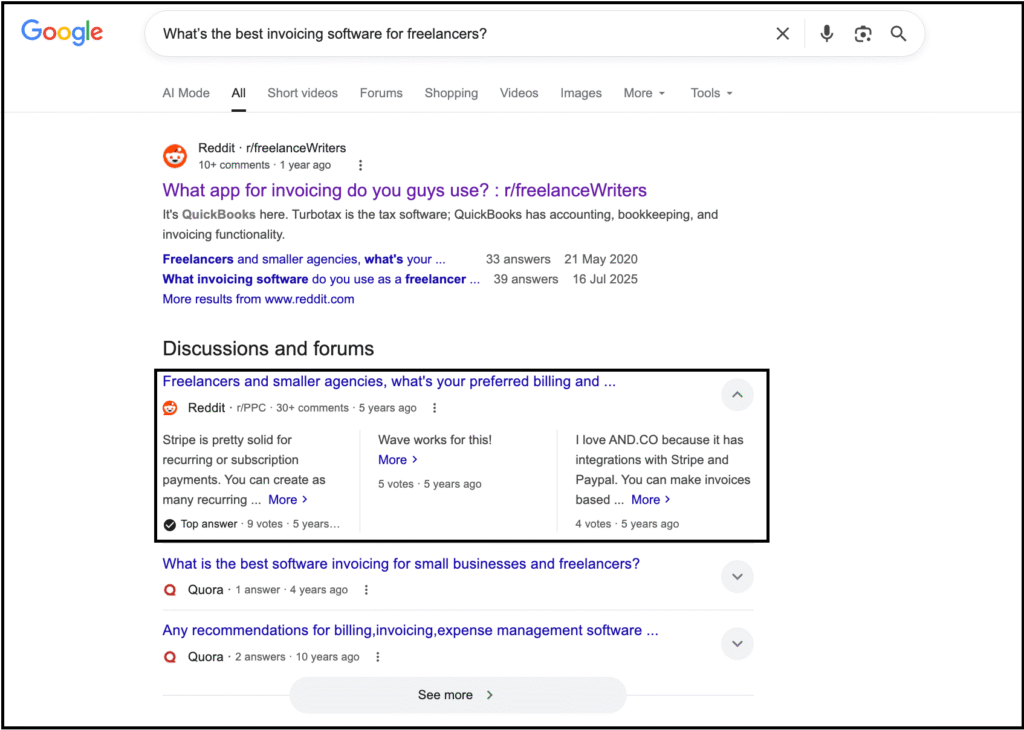Open the More search categories dropdown
The image size is (1024, 730).
pos(643,93)
